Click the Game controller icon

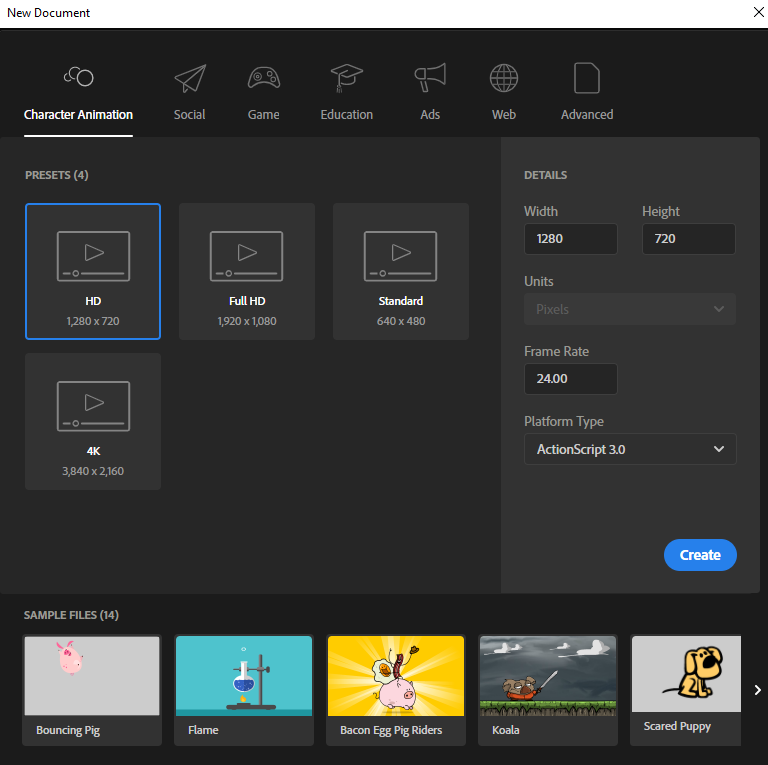264,77
